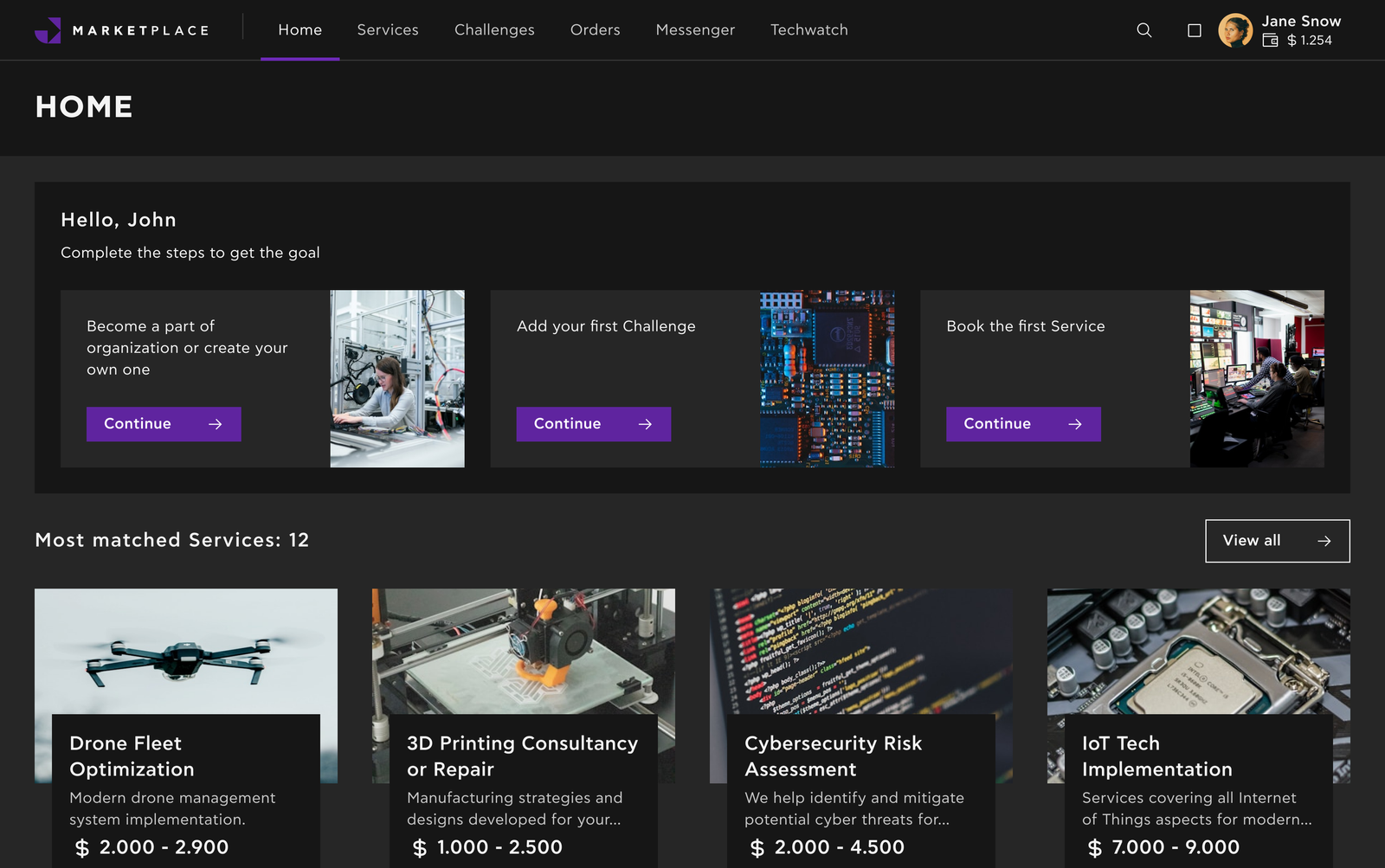Open the Drone Fleet Optimization service card
Screen dimensions: 1385x868
click(132, 755)
